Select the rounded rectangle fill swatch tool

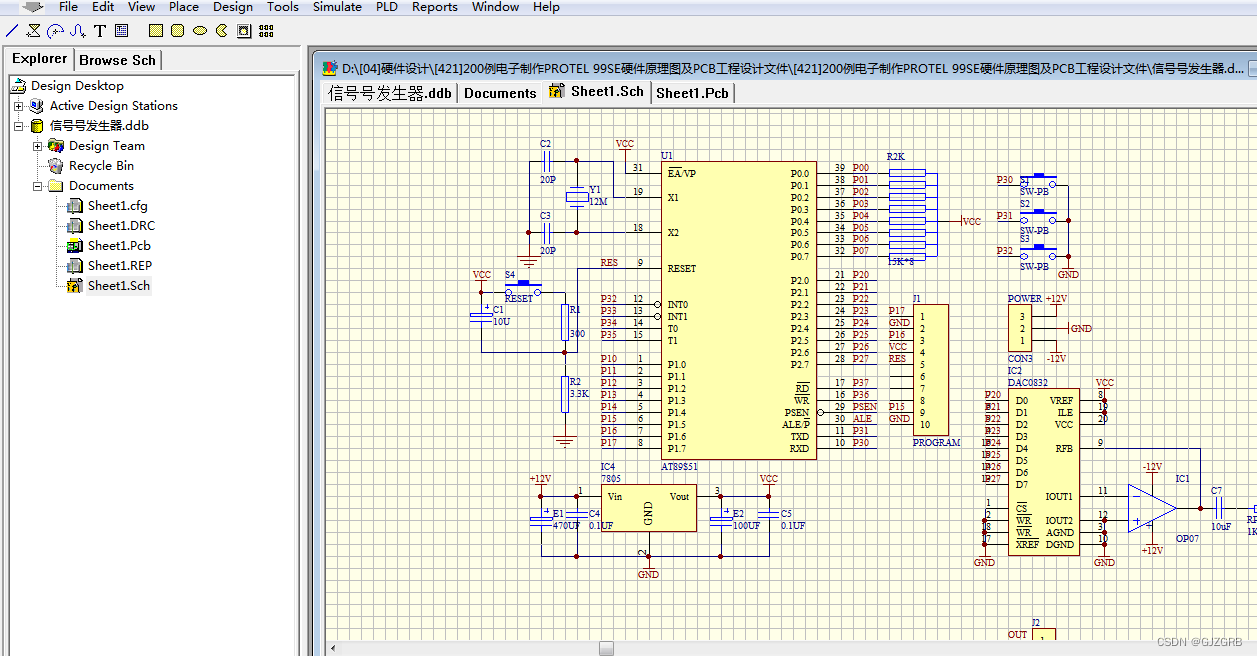coord(178,30)
